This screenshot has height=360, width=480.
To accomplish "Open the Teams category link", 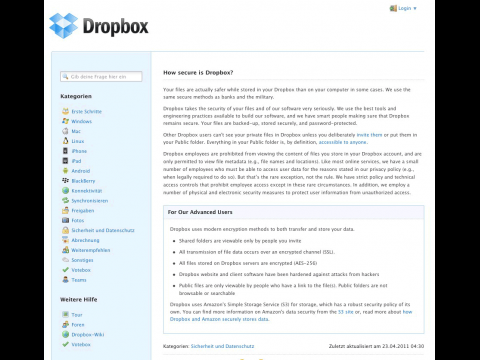I will (x=79, y=280).
